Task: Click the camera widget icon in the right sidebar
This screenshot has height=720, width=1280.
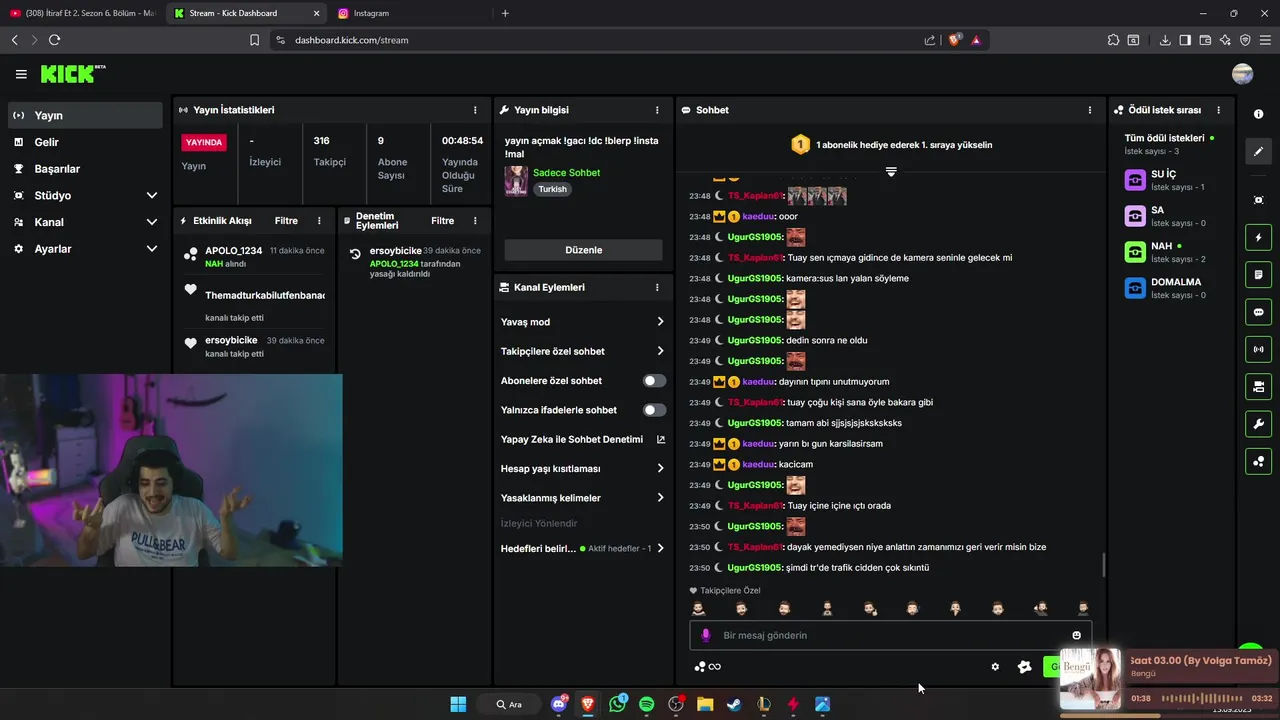Action: (1258, 386)
